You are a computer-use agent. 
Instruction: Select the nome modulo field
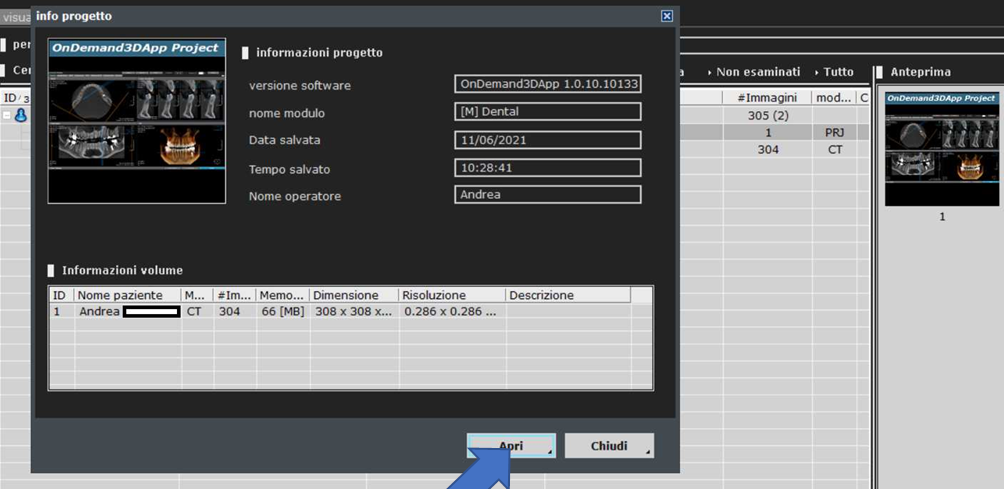click(x=547, y=111)
